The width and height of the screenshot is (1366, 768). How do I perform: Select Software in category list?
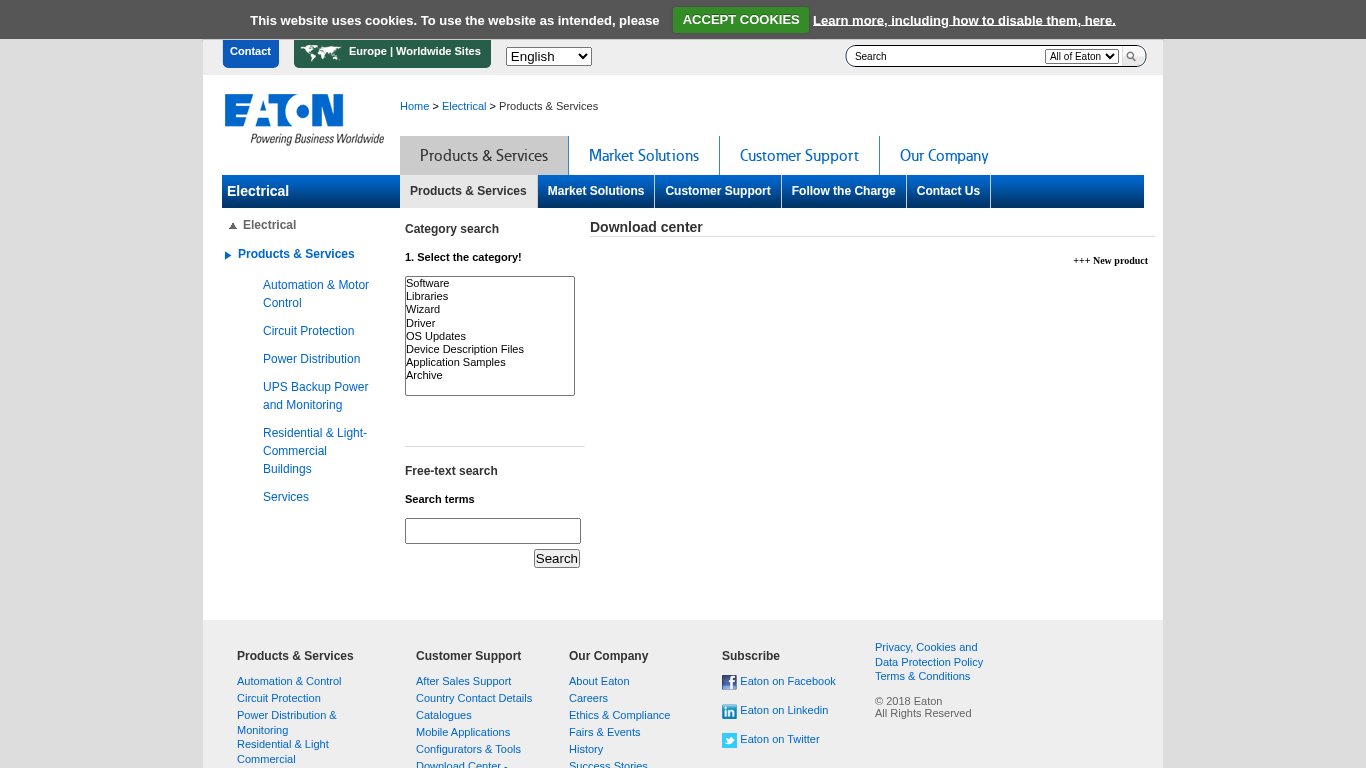[489, 283]
